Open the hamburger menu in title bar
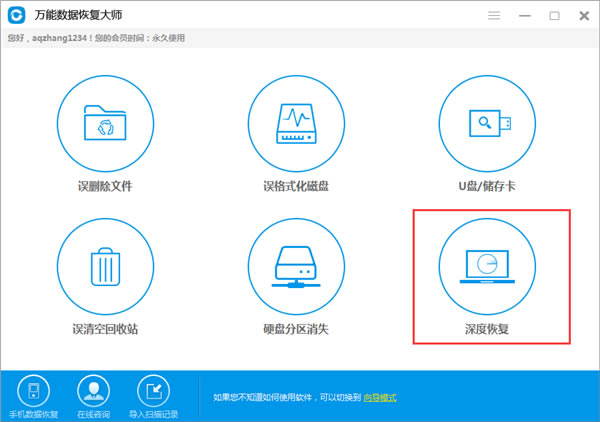600x422 pixels. pyautogui.click(x=494, y=16)
